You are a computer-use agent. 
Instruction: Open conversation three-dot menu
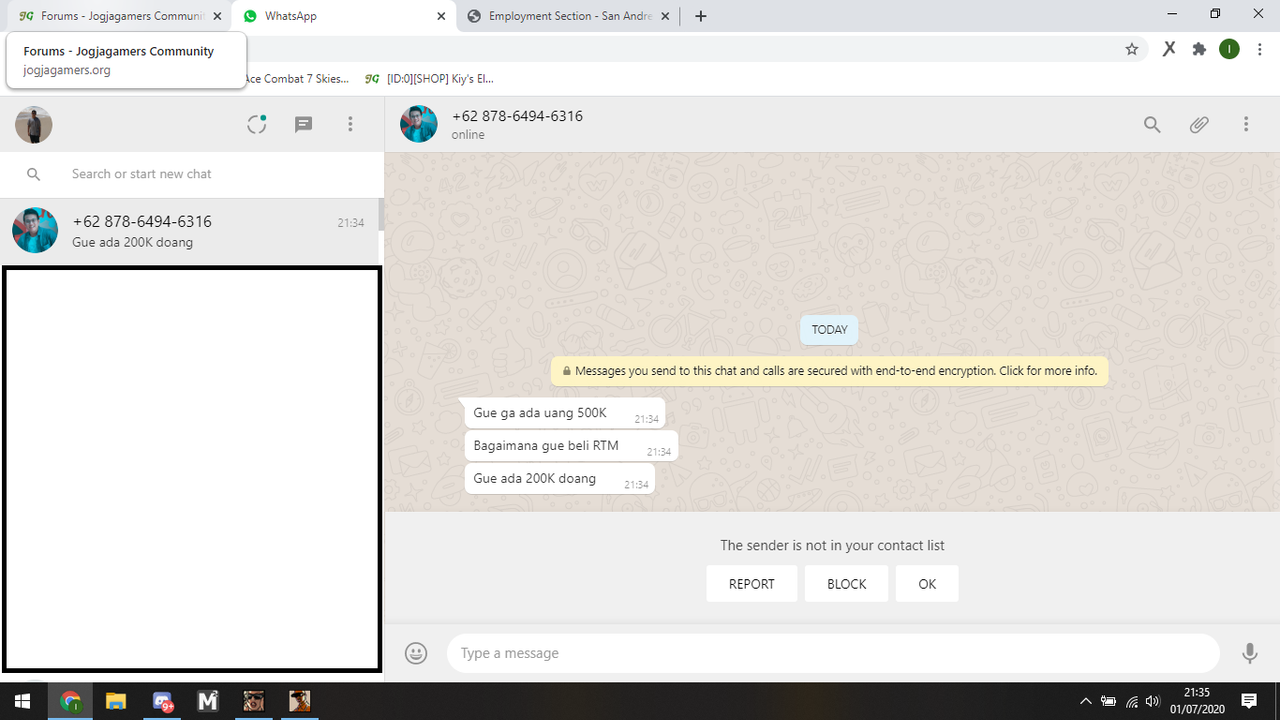1246,124
